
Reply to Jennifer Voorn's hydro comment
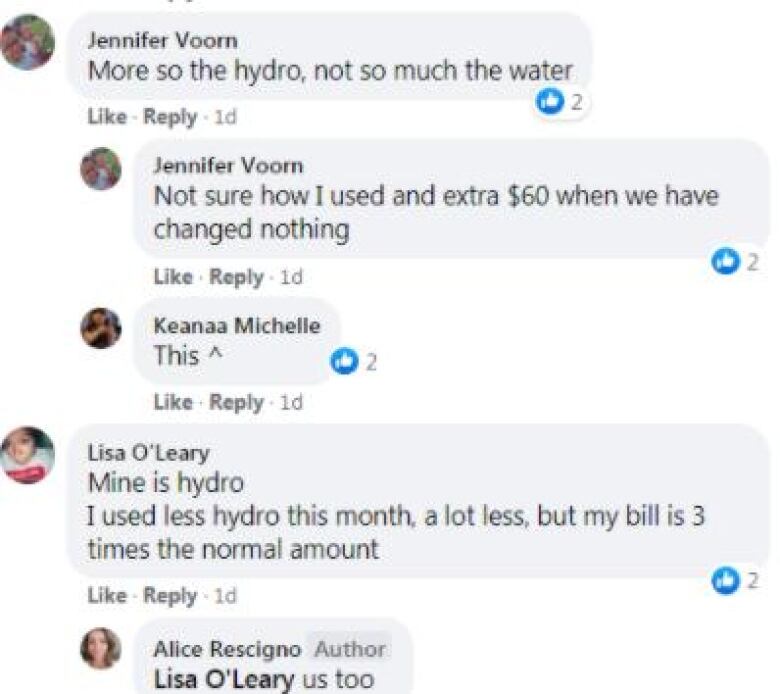[x=169, y=117]
